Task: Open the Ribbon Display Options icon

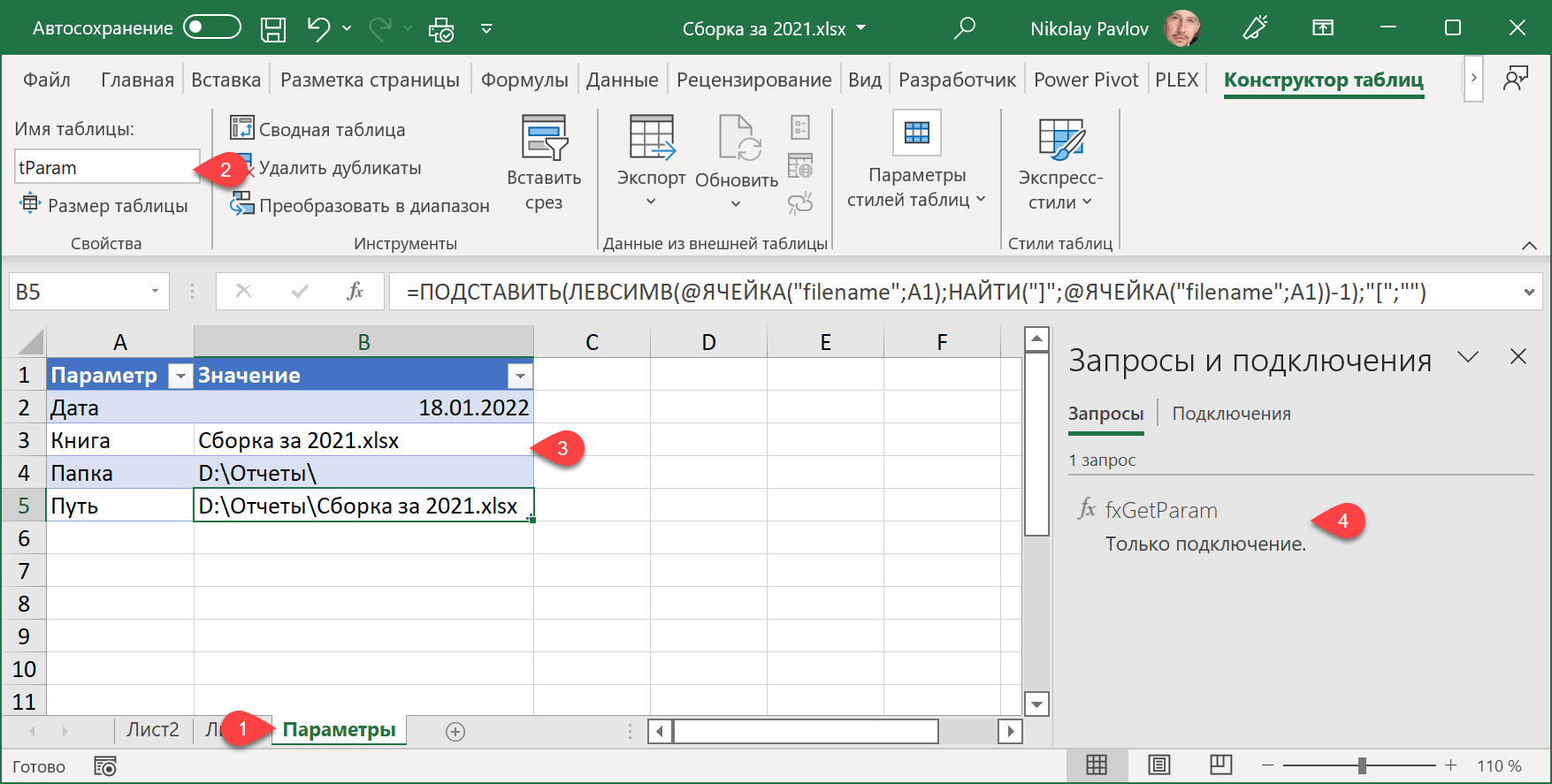Action: point(1323,28)
